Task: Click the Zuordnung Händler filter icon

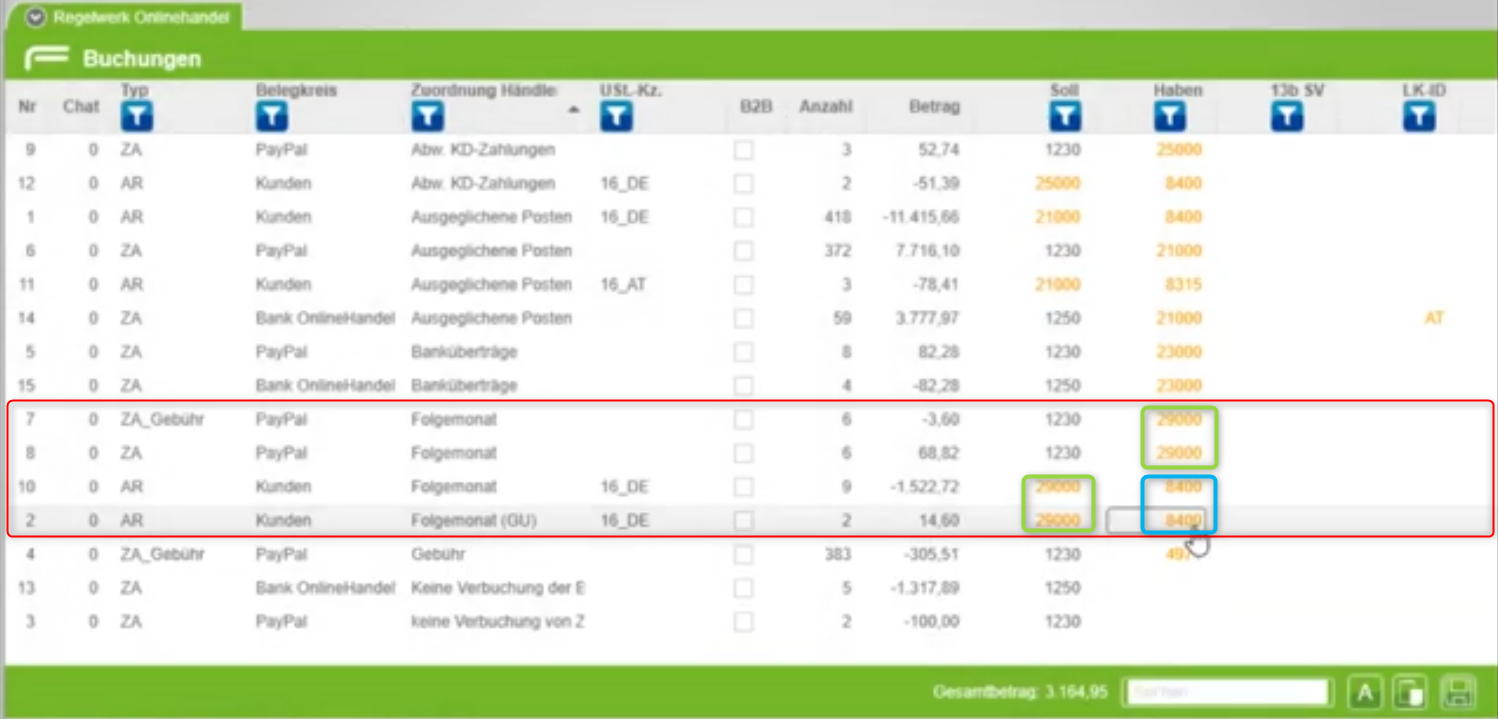Action: (428, 117)
